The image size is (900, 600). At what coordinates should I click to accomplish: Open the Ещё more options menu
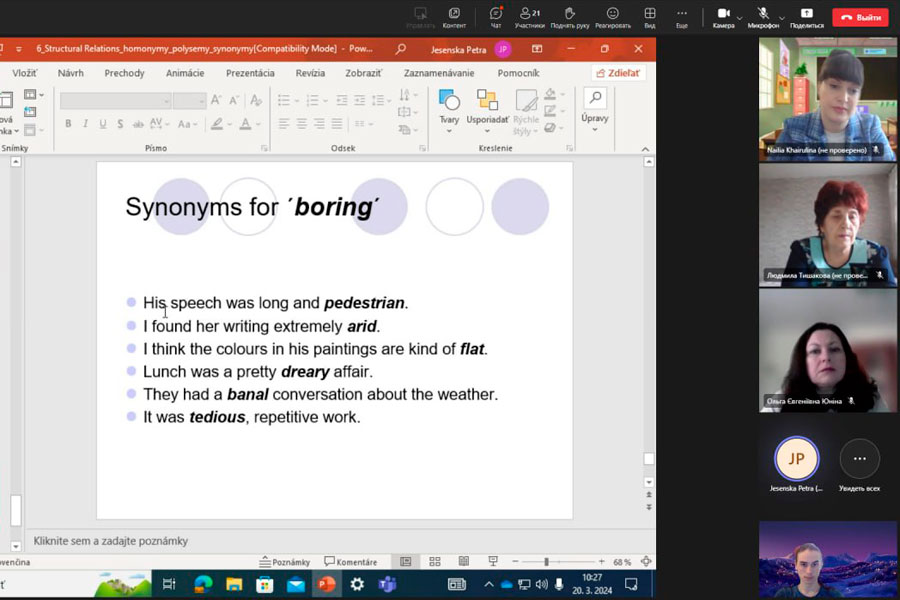coord(681,16)
